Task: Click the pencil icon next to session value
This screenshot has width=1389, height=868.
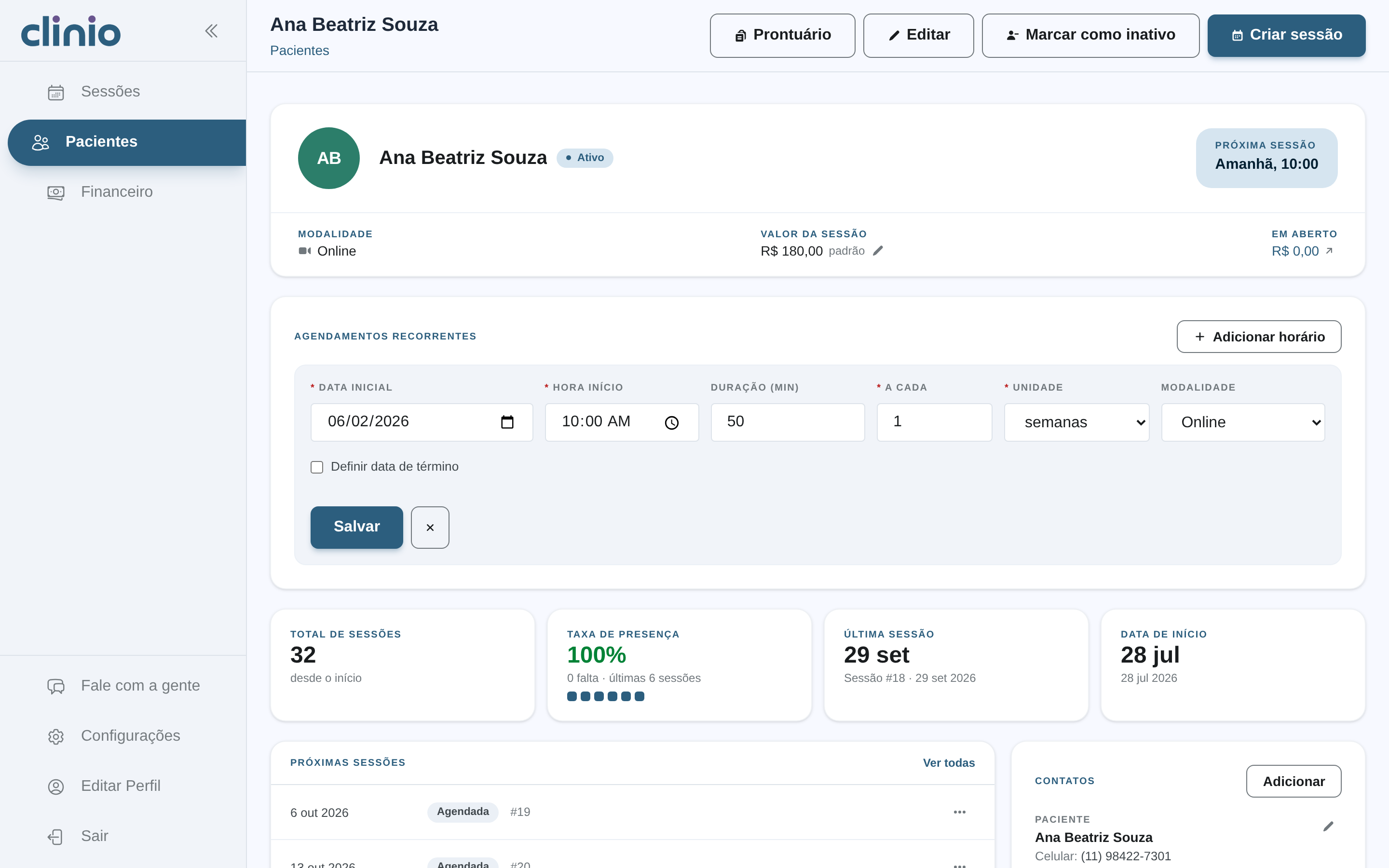Action: [x=878, y=251]
